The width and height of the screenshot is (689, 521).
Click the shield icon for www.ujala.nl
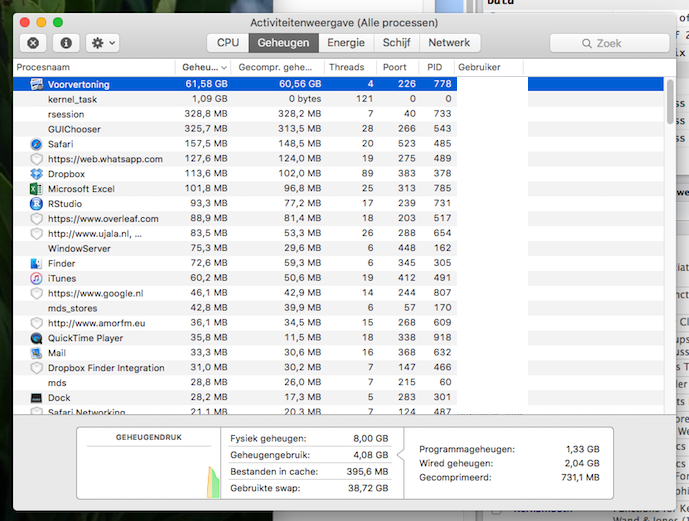point(36,234)
